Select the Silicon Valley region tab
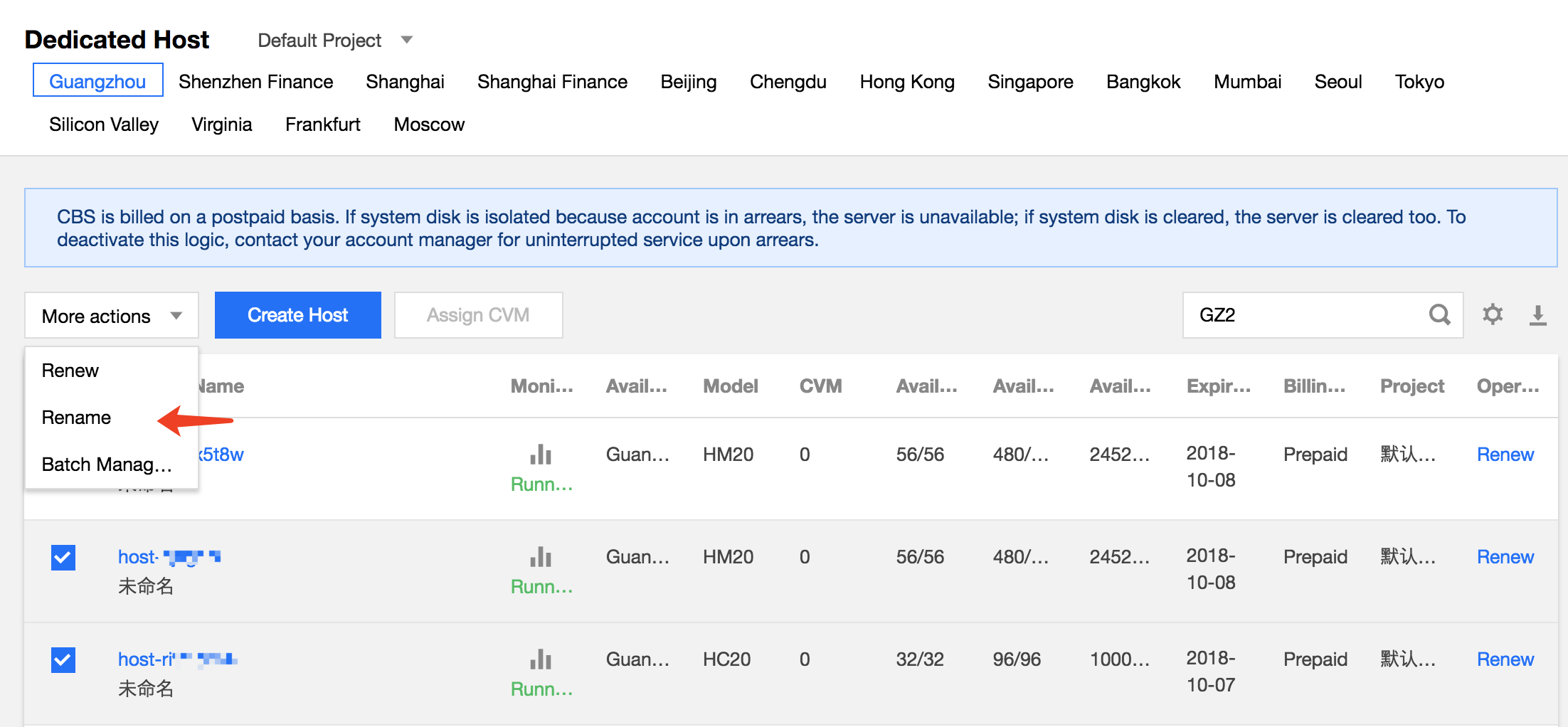 [104, 124]
